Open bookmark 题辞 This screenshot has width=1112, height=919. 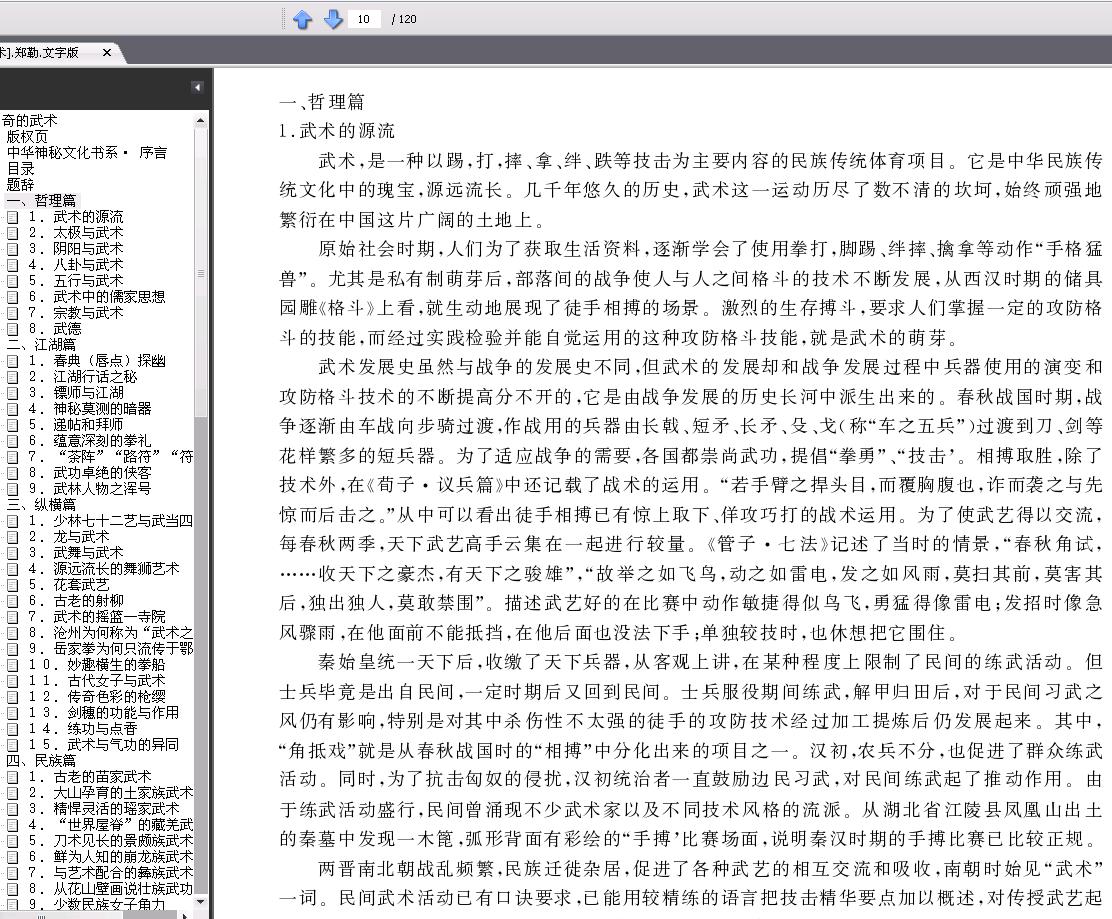point(21,184)
